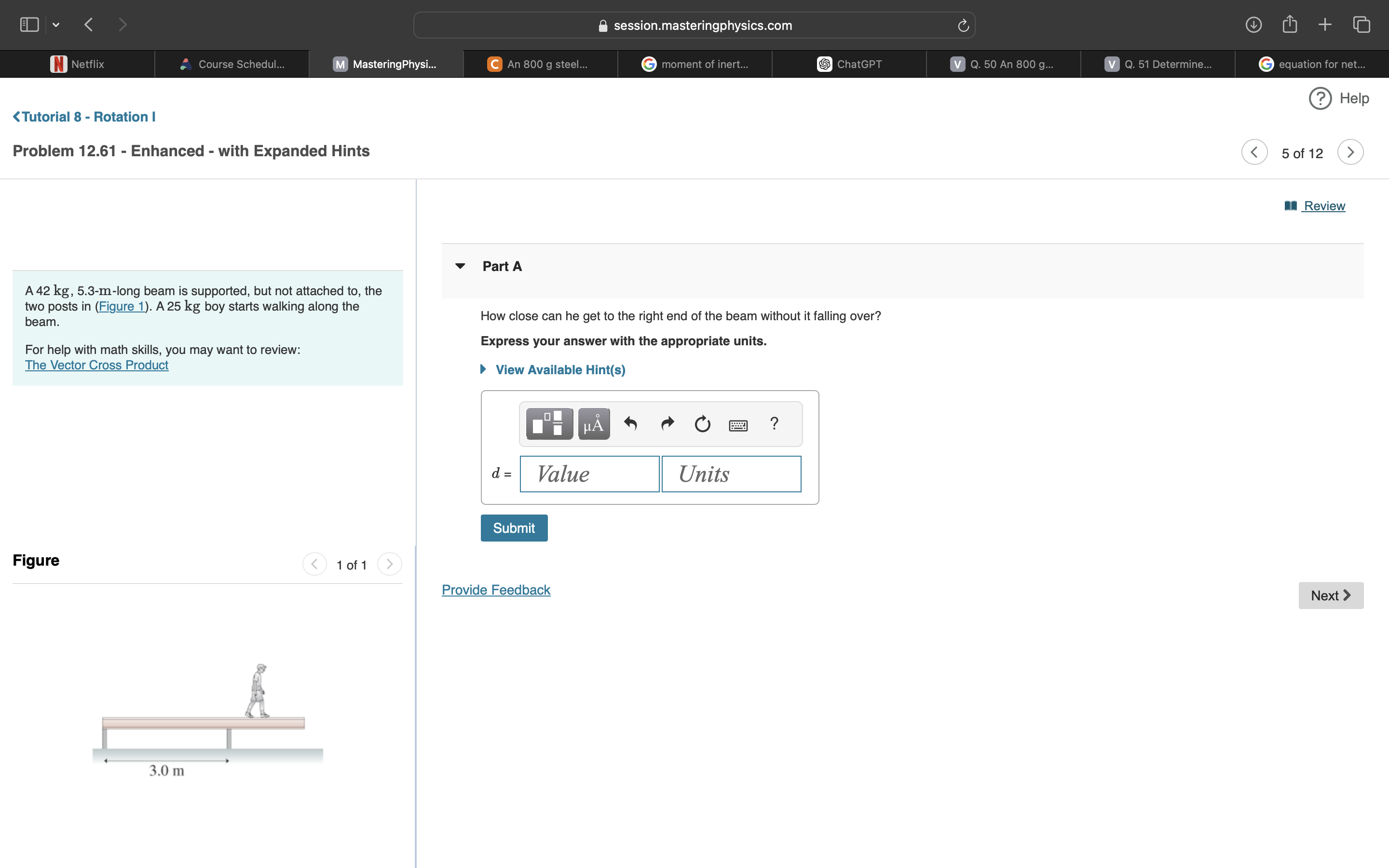The width and height of the screenshot is (1389, 868).
Task: Click inside the Value input field
Action: 589,474
